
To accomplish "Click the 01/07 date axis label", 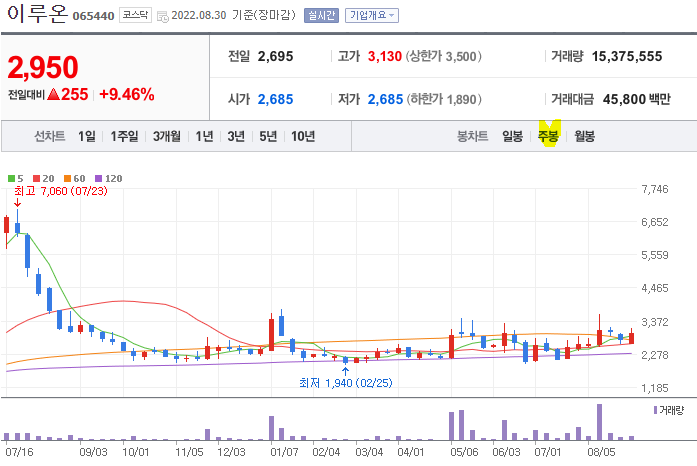I will [x=284, y=452].
